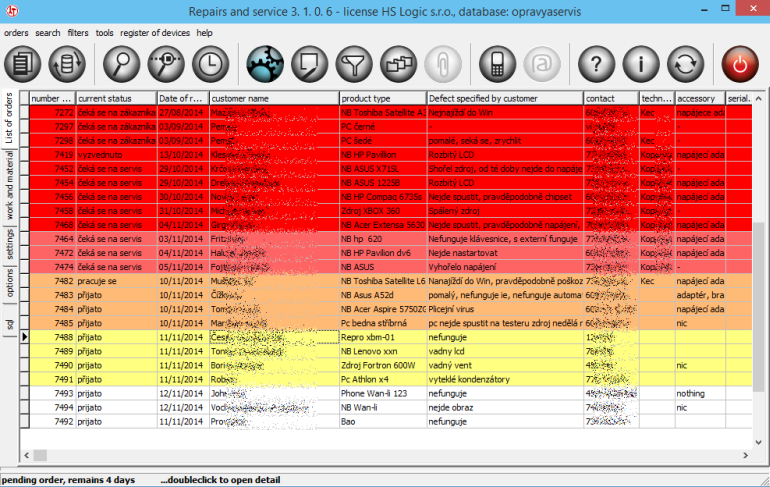The height and width of the screenshot is (487, 770).
Task: Switch to List of orders side tab
Action: click(x=9, y=118)
